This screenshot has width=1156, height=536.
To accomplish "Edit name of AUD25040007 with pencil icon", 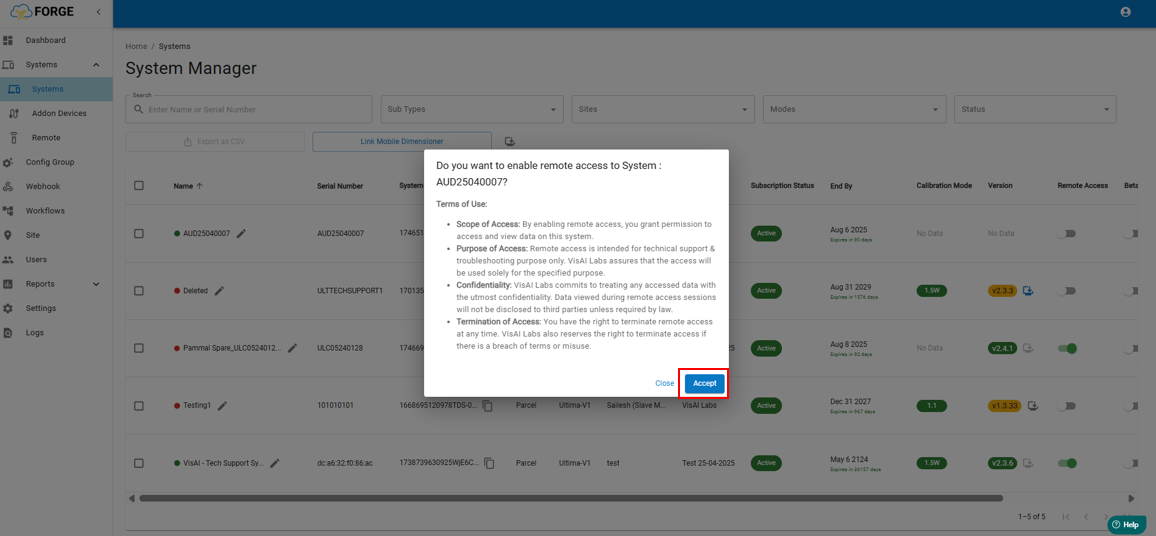I will pyautogui.click(x=241, y=233).
